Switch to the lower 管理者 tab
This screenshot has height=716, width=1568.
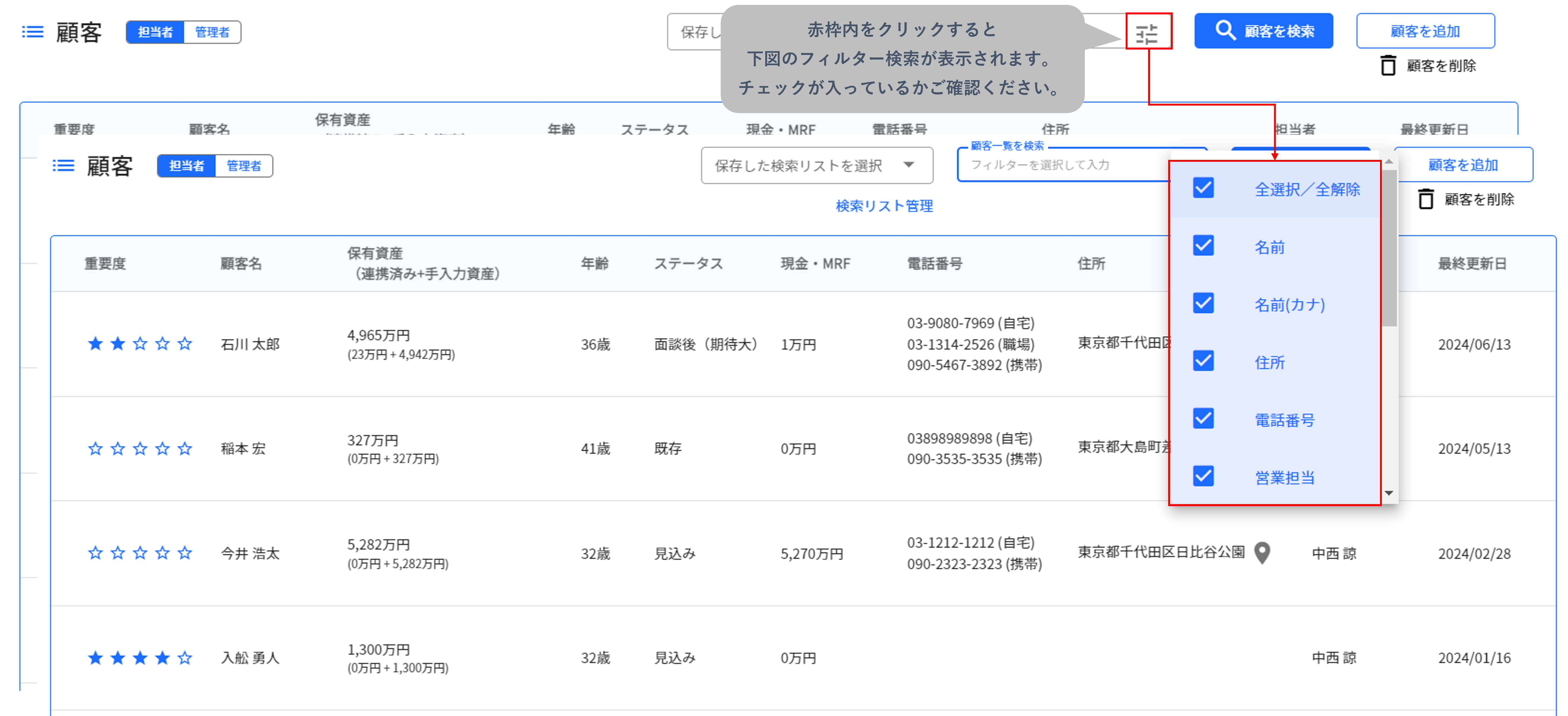coord(243,166)
